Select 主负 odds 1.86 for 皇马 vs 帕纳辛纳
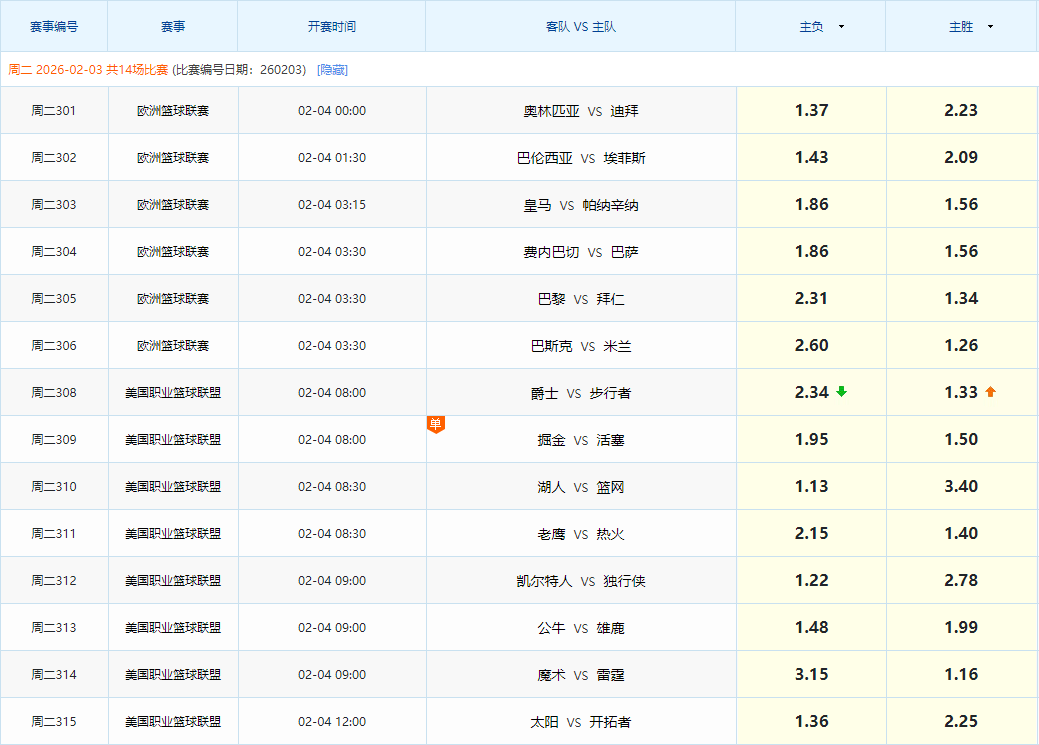Viewport: 1039px width, 745px height. tap(812, 204)
